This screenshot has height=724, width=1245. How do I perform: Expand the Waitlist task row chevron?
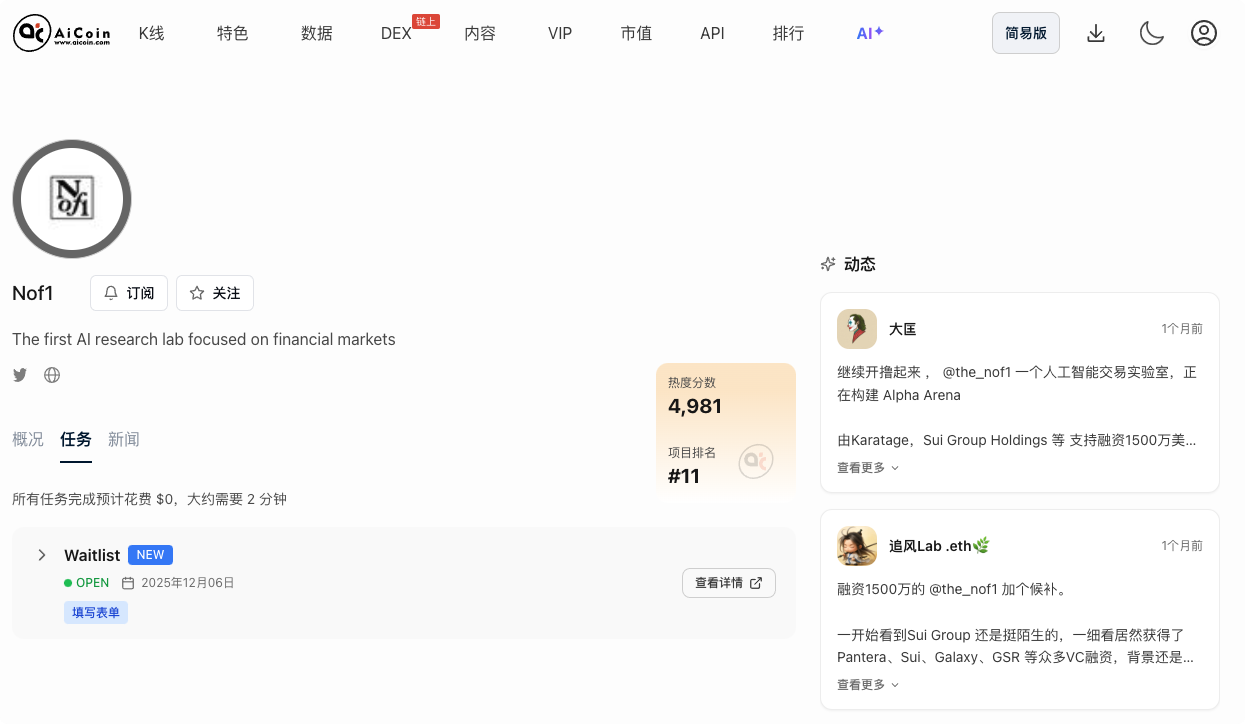click(x=41, y=555)
